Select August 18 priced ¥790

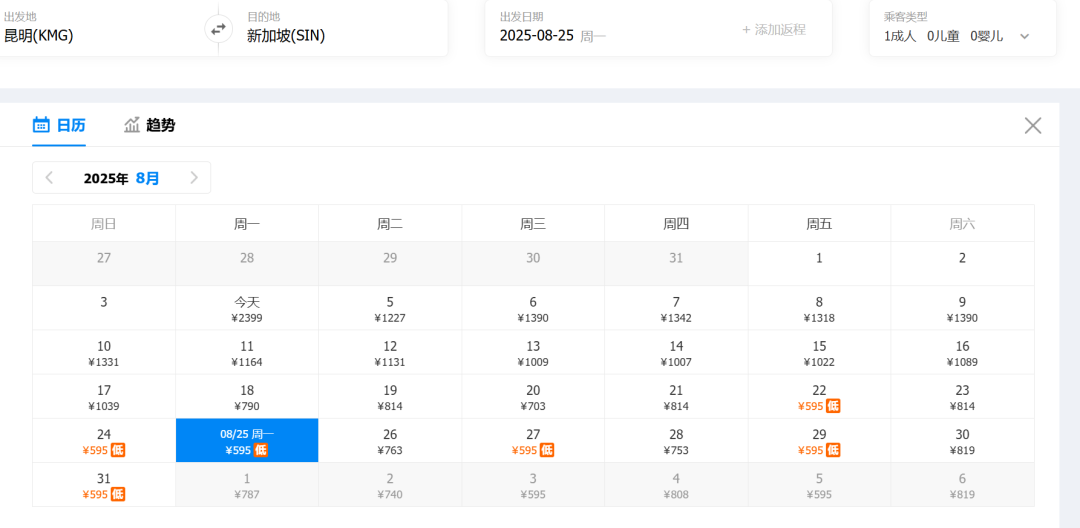pyautogui.click(x=247, y=397)
